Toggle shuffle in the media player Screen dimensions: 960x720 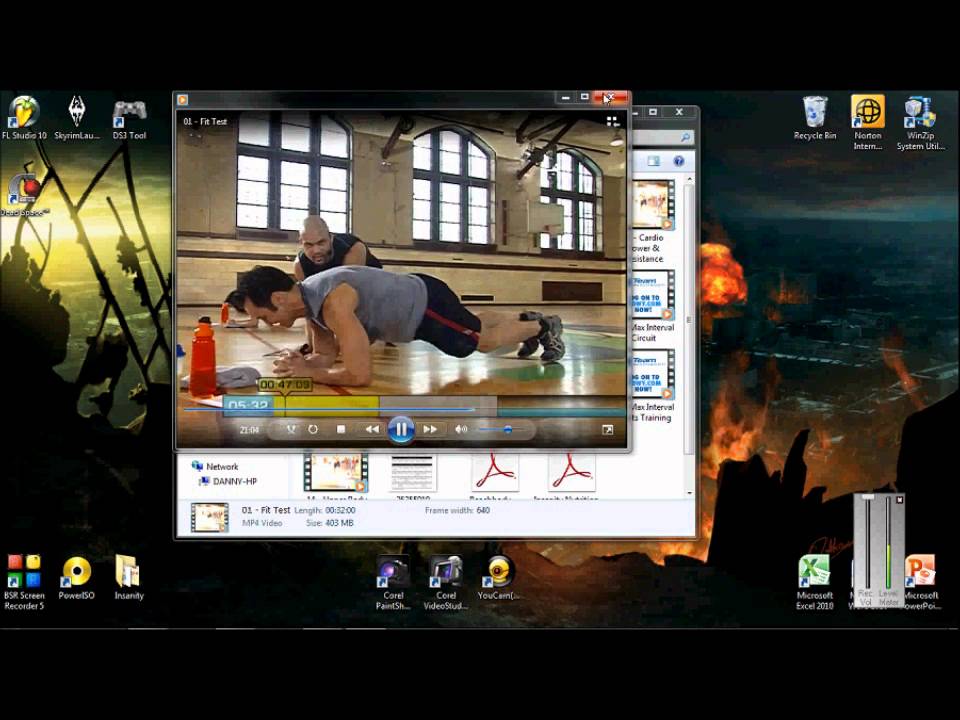point(291,429)
